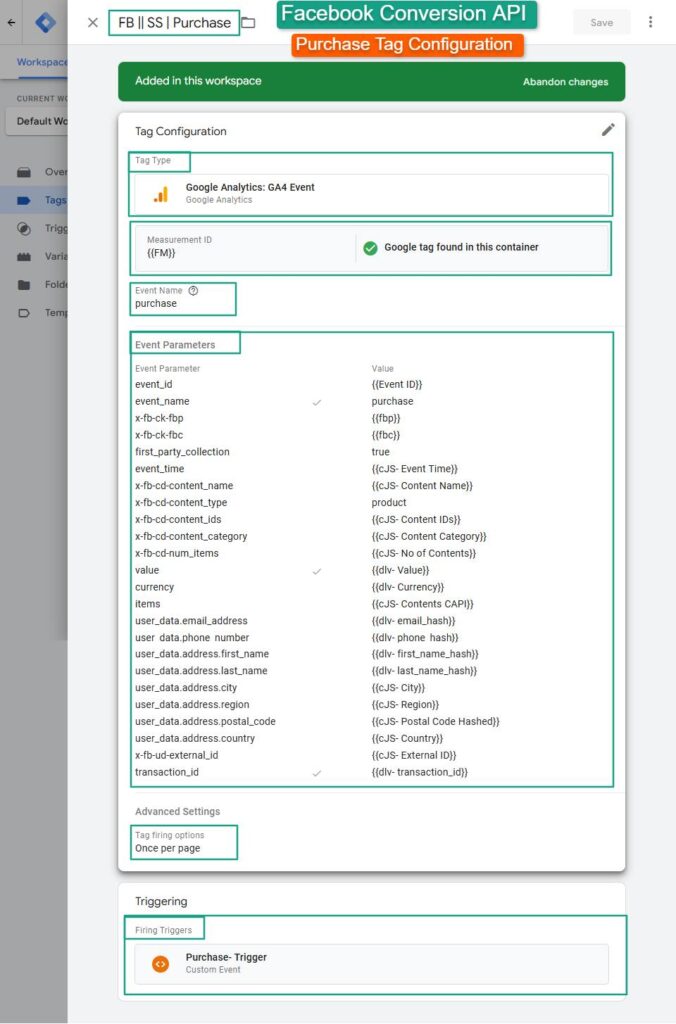This screenshot has height=1024, width=676.
Task: Click the event_id parameter name
Action: point(153,385)
